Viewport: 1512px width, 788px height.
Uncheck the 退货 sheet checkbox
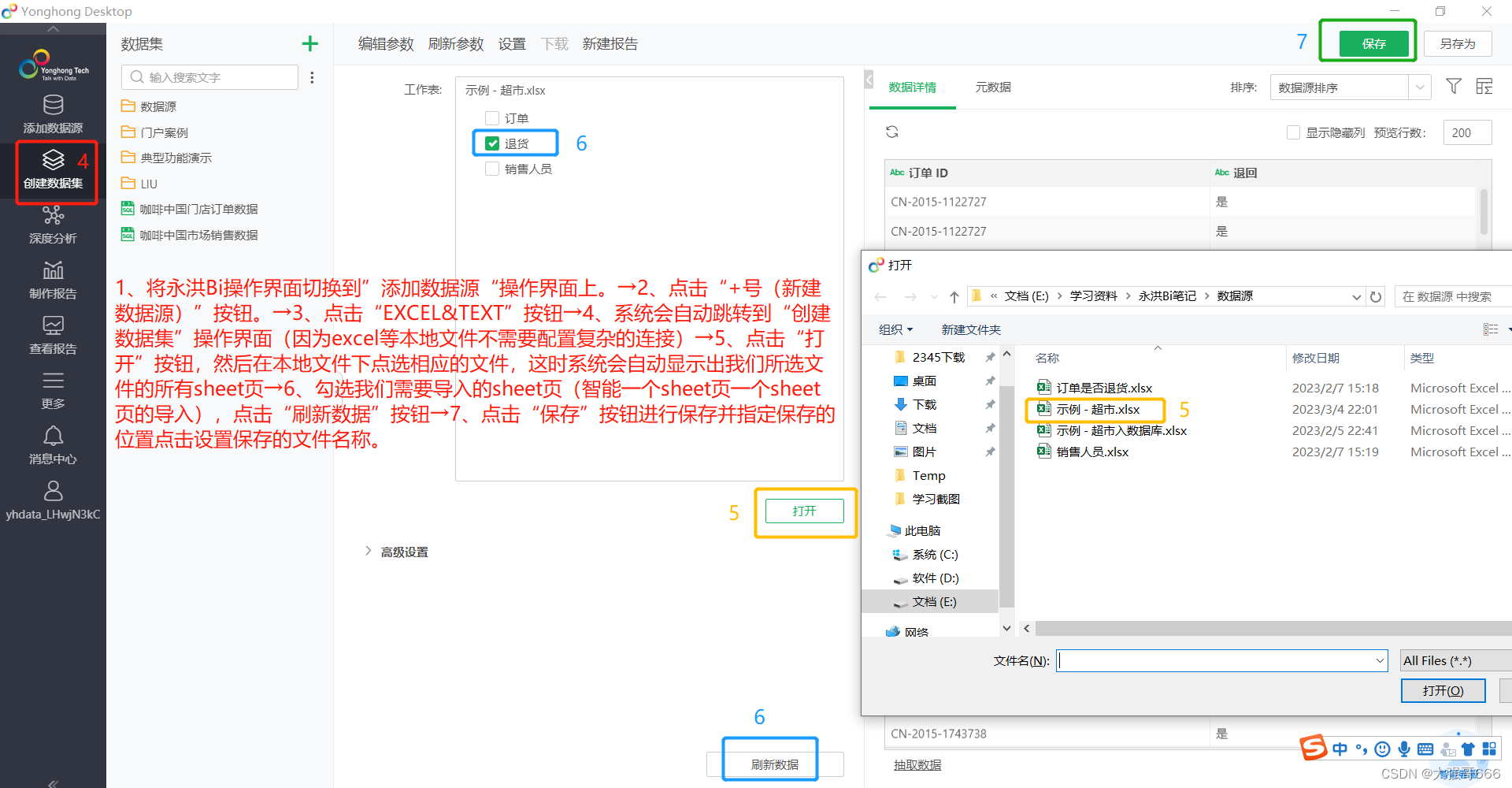(x=492, y=143)
